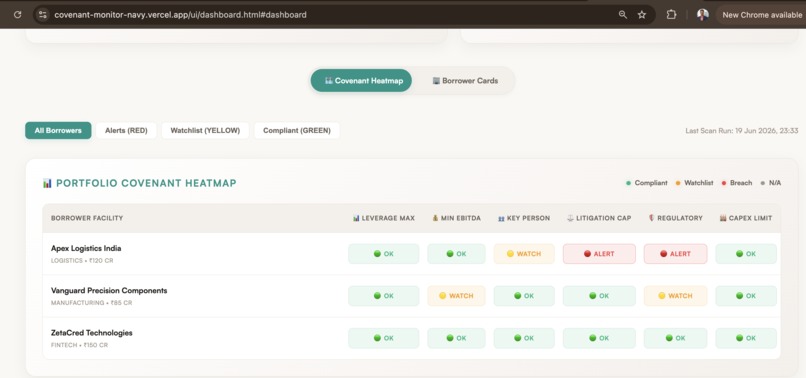Click Vanguard Min EBITDA WATCH cell
This screenshot has height=378, width=806.
[x=456, y=296]
